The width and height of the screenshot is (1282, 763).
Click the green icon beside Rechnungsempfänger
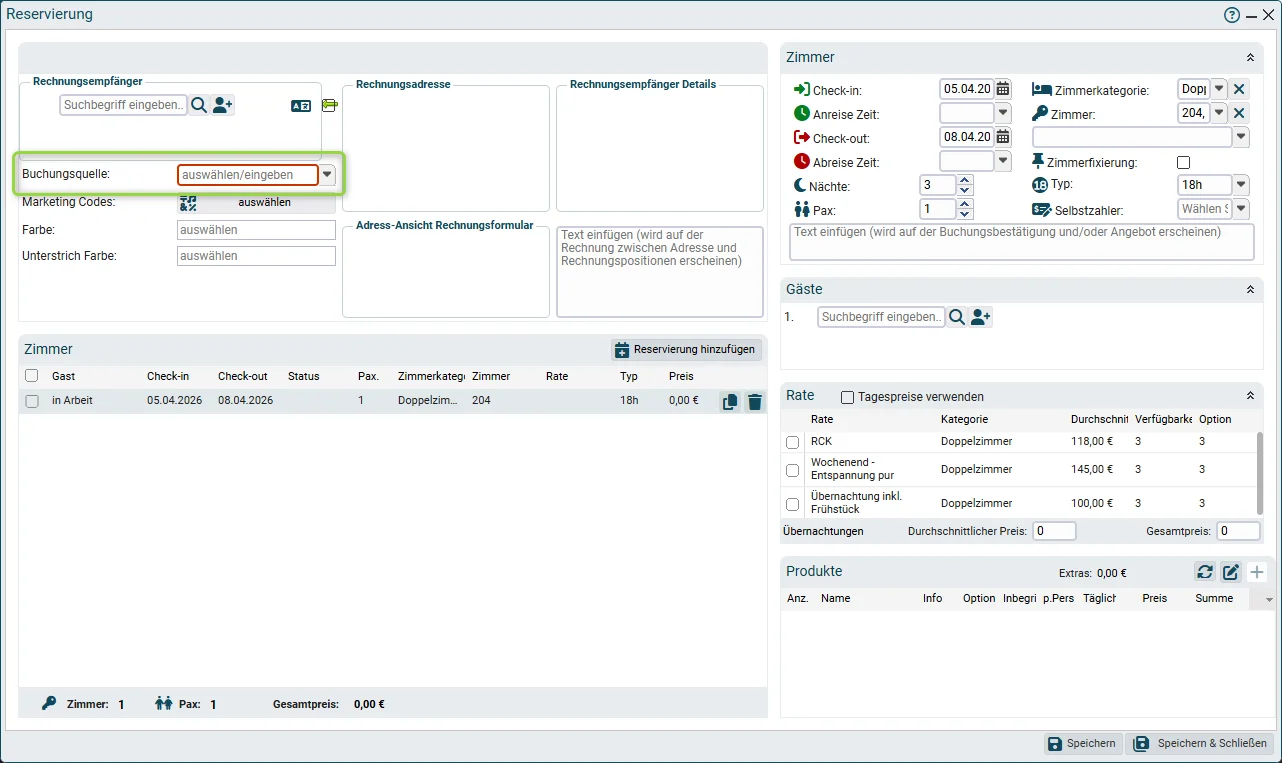pyautogui.click(x=330, y=105)
